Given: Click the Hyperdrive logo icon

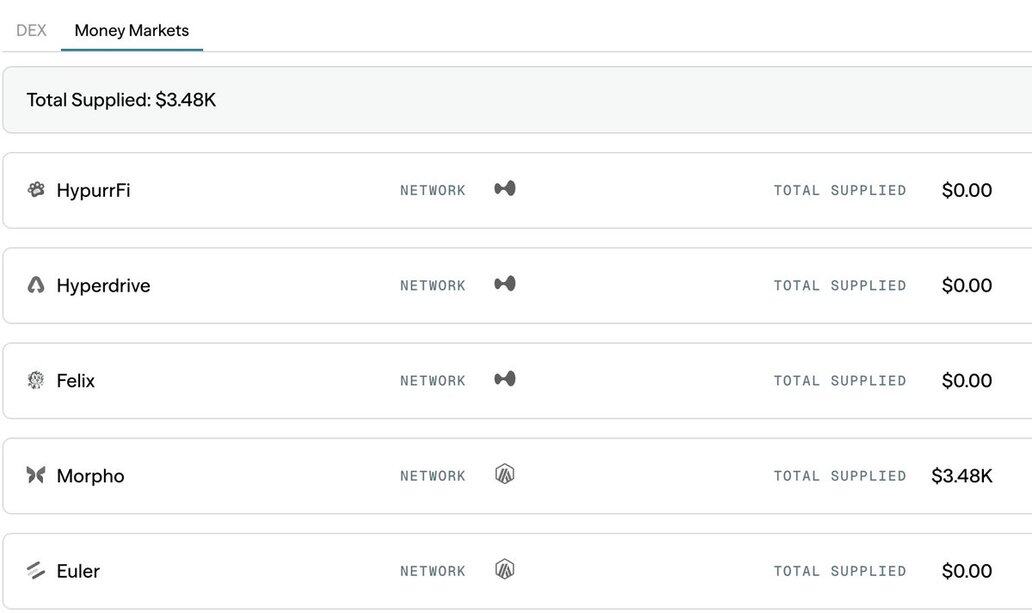Looking at the screenshot, I should point(36,285).
